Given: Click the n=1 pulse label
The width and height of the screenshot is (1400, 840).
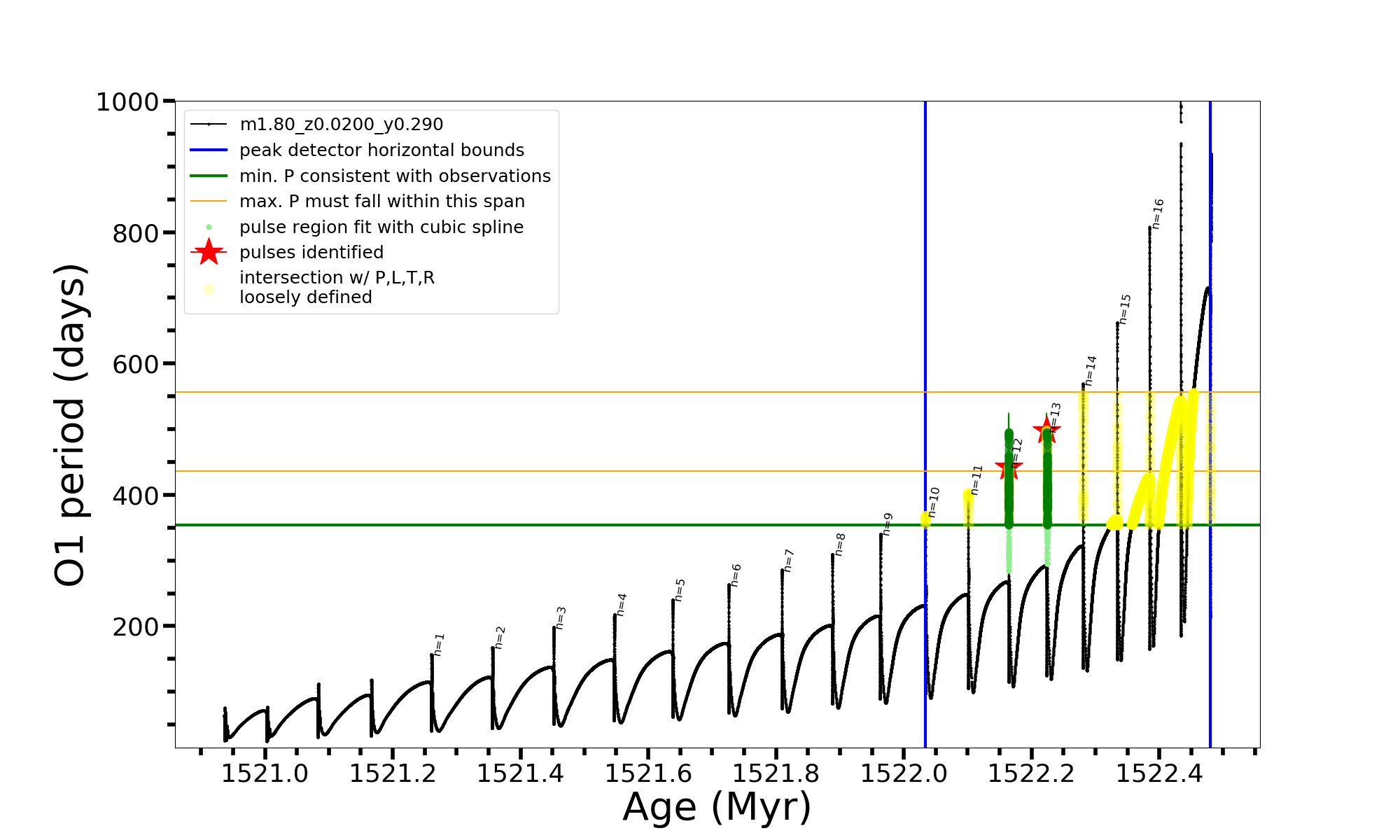Looking at the screenshot, I should coord(439,644).
